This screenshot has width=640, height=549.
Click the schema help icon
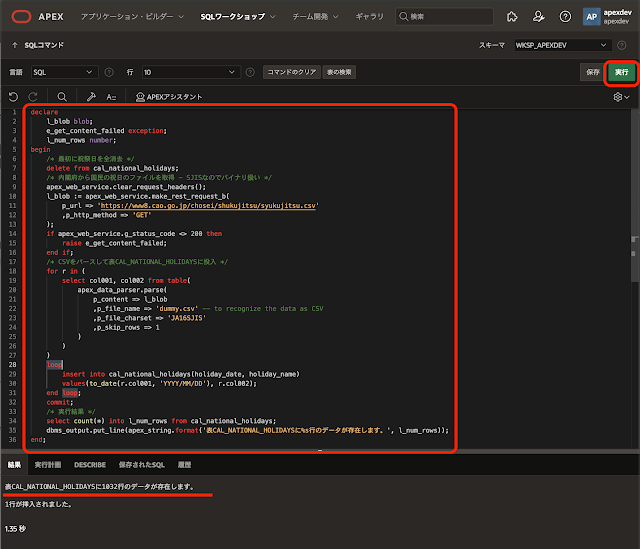click(x=622, y=45)
